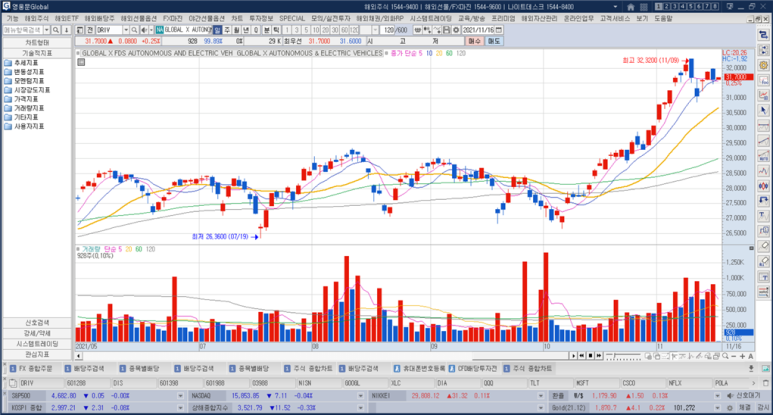Switch to the CFD배당투자전 tab
The width and height of the screenshot is (773, 415).
point(473,369)
